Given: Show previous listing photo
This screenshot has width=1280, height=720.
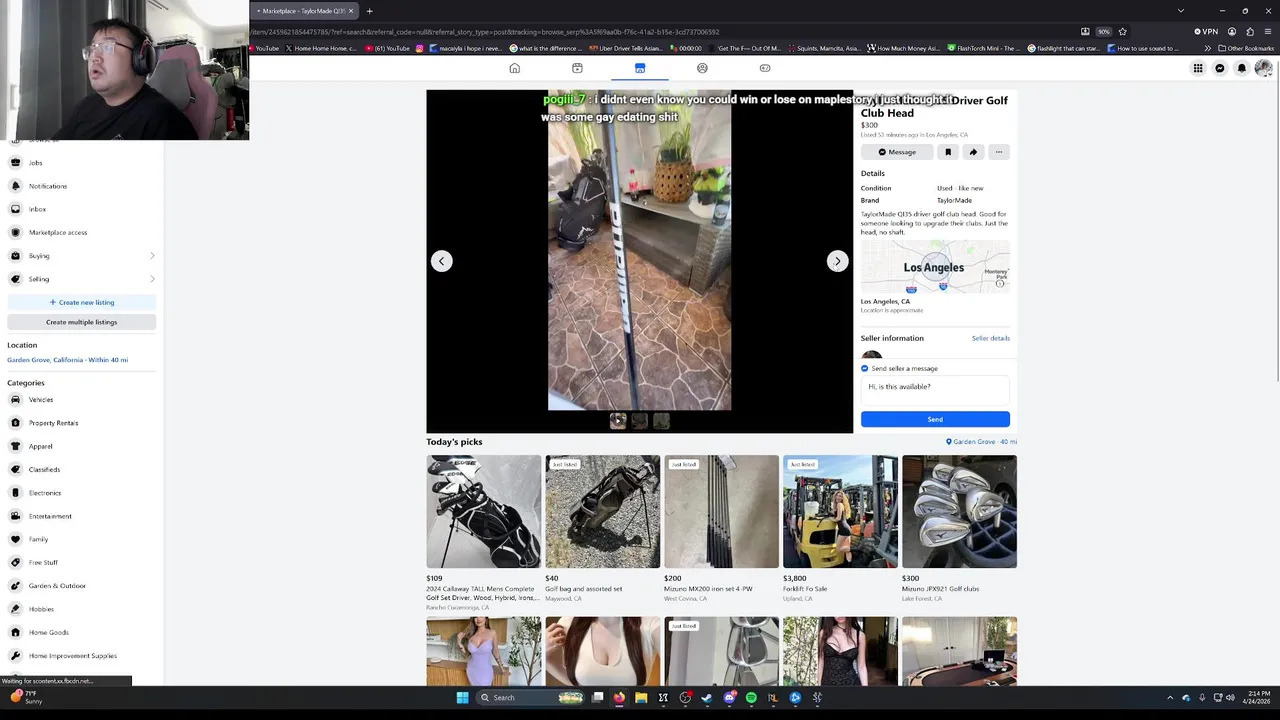Looking at the screenshot, I should pyautogui.click(x=441, y=261).
